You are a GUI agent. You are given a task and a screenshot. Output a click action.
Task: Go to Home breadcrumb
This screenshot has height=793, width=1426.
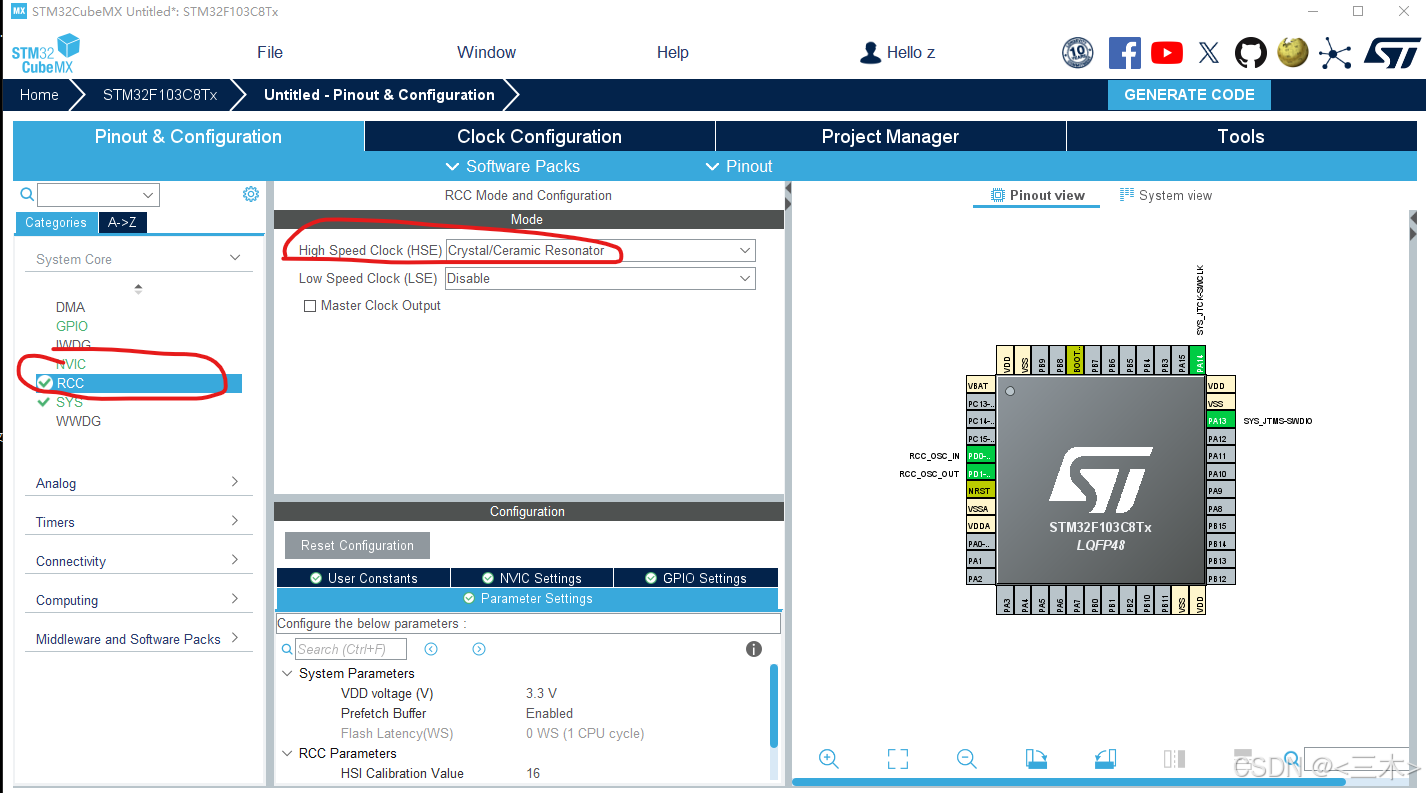(x=39, y=95)
